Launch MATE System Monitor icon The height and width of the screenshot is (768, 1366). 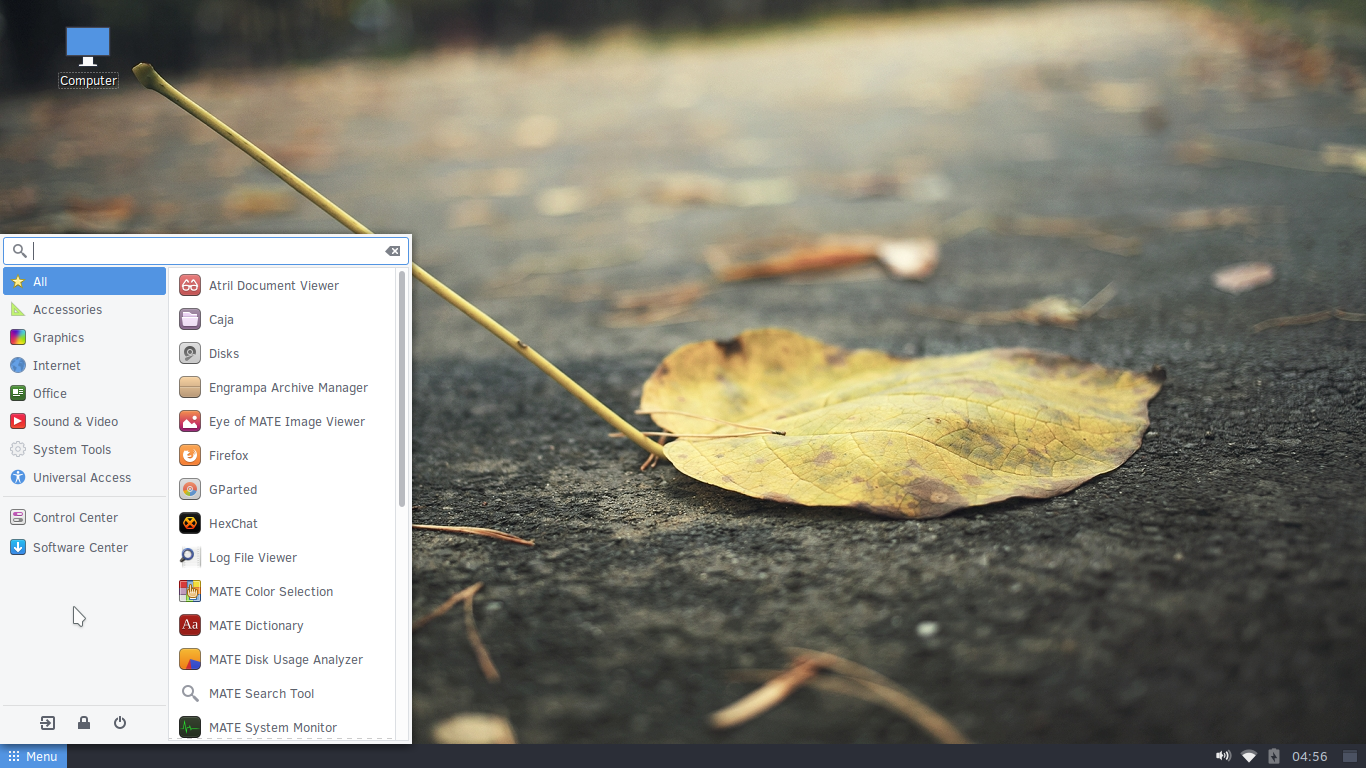pos(190,727)
